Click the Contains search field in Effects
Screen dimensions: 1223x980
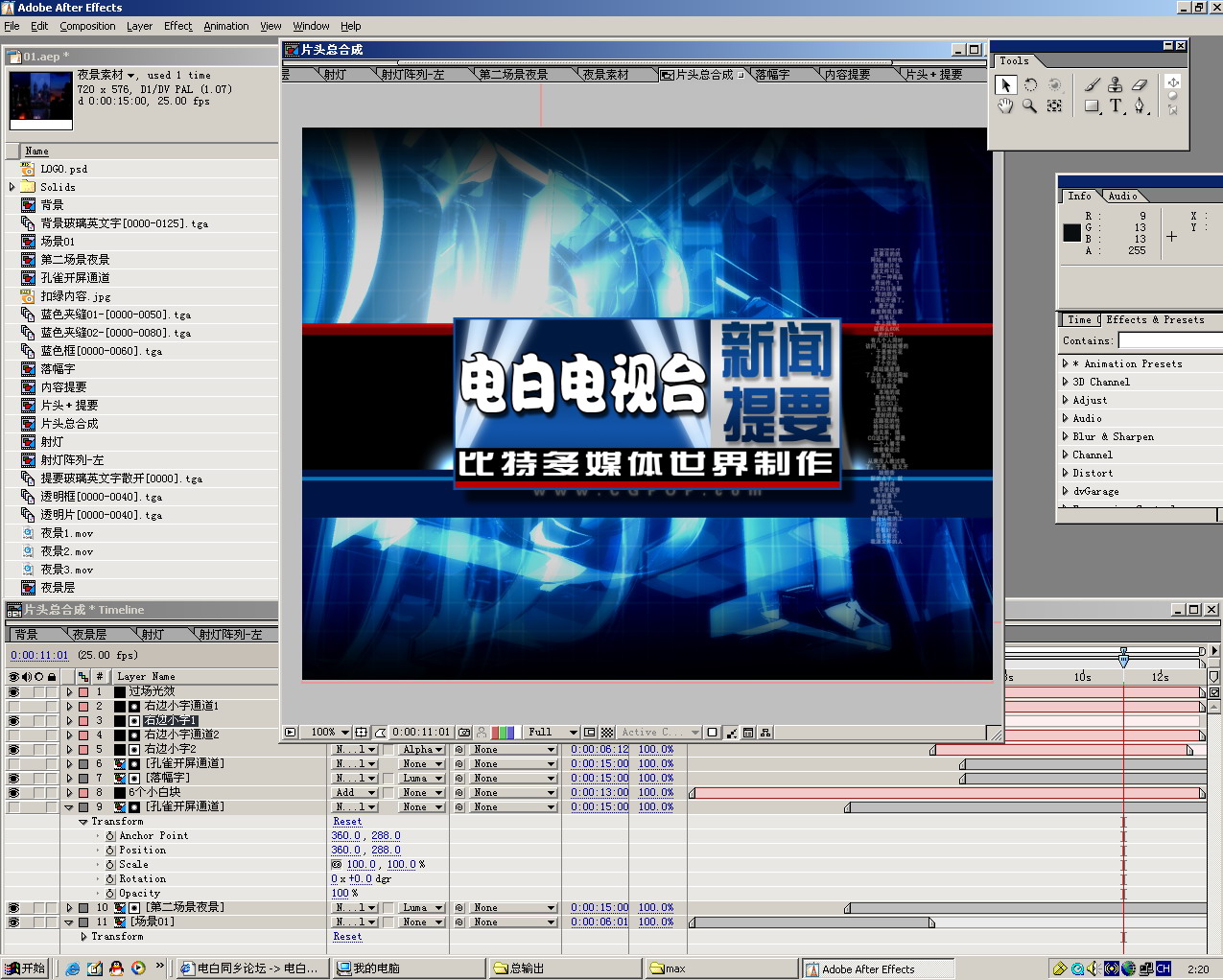tap(1168, 340)
